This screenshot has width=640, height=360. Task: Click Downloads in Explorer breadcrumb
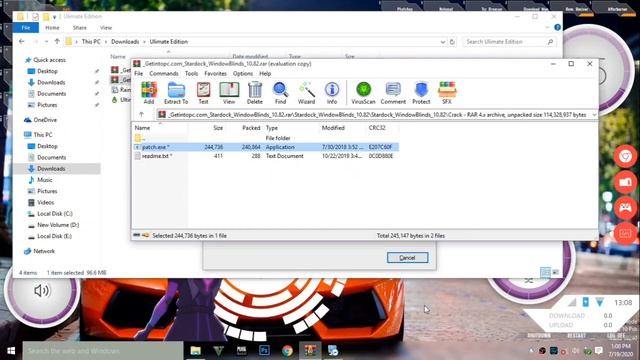pos(125,42)
